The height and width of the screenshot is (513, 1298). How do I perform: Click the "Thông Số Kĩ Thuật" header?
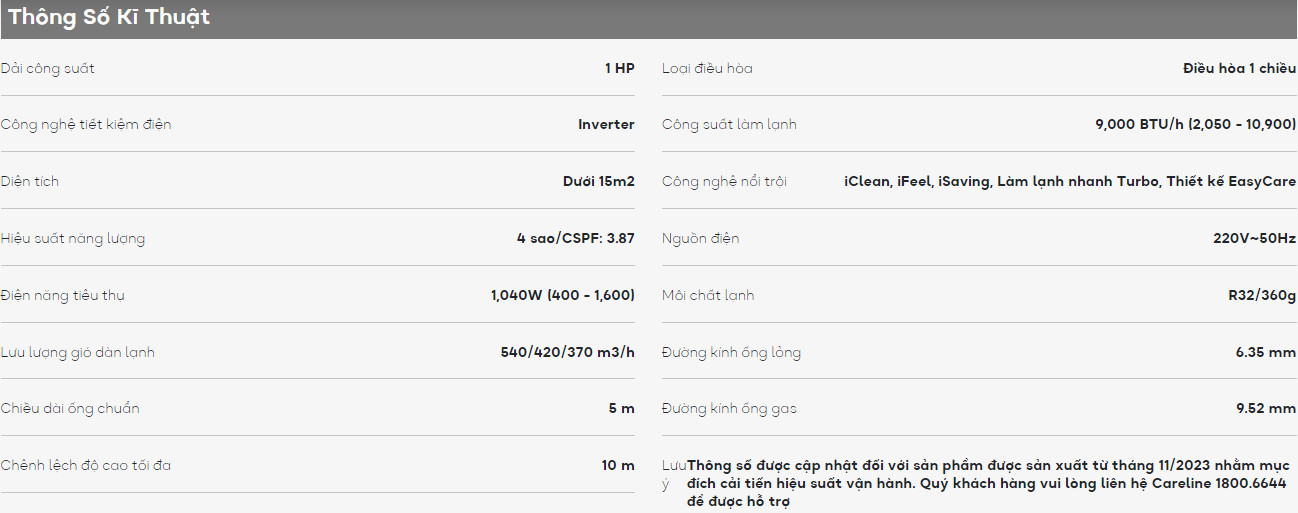(109, 18)
